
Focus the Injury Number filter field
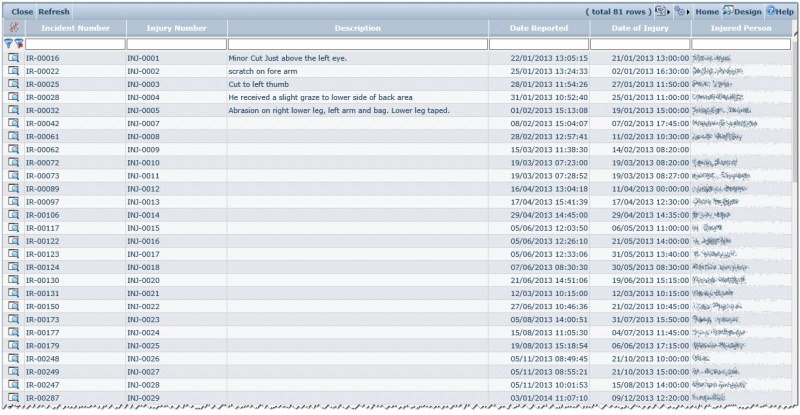[x=177, y=44]
